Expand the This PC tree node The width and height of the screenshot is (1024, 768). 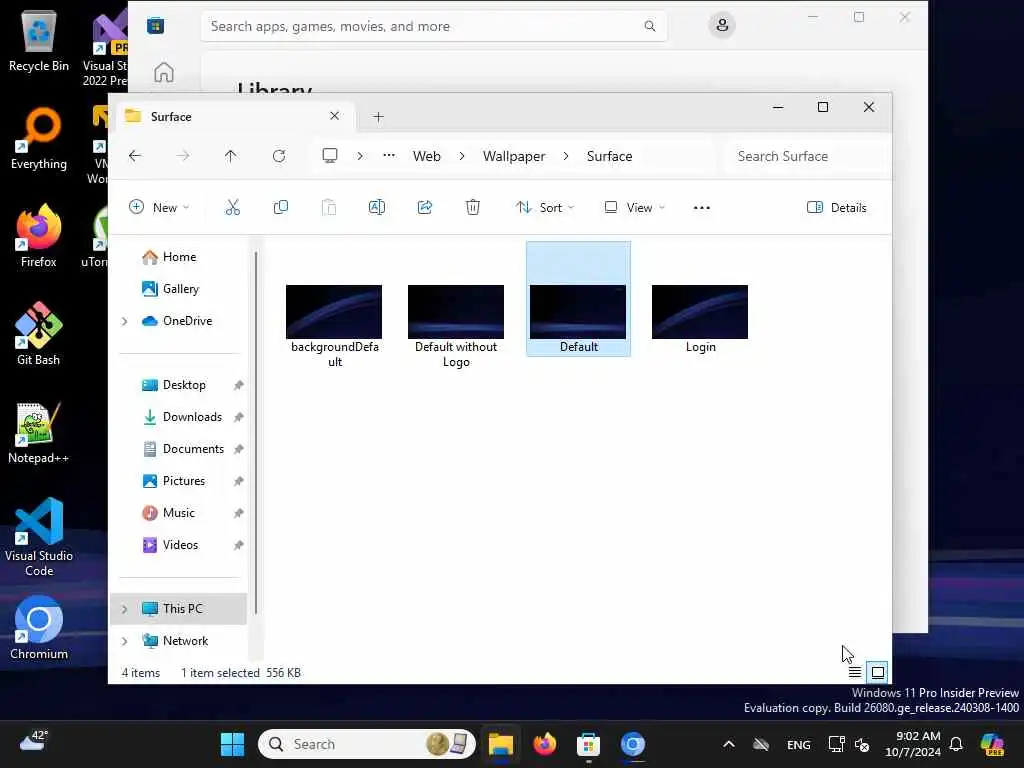coord(125,609)
